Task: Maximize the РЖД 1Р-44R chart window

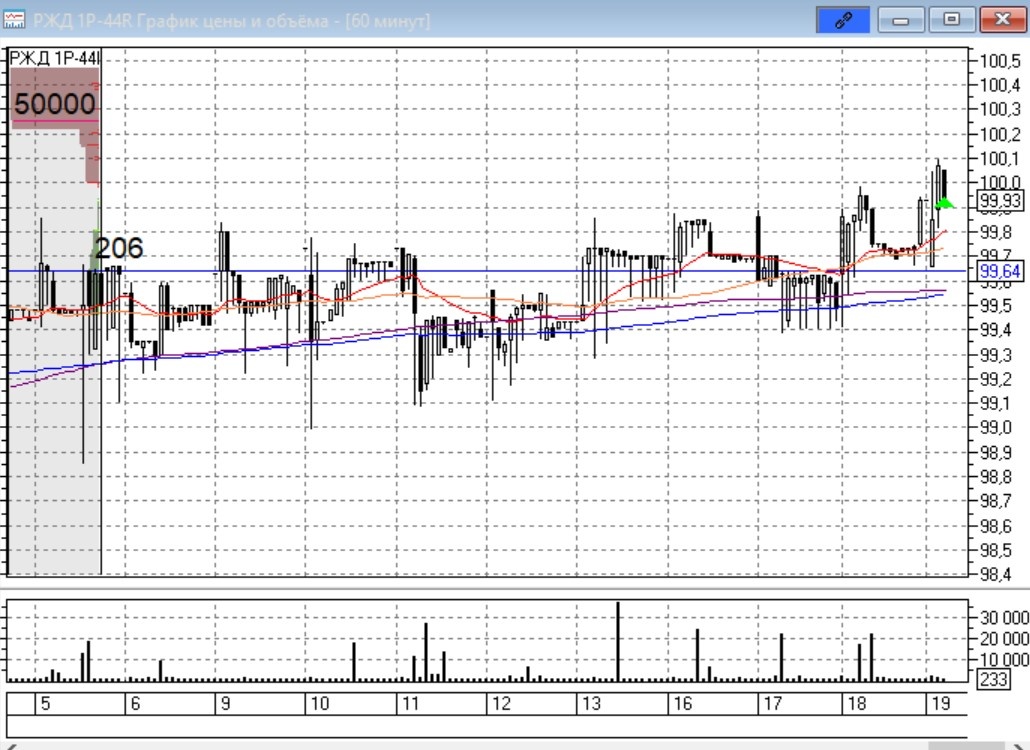Action: (x=951, y=20)
